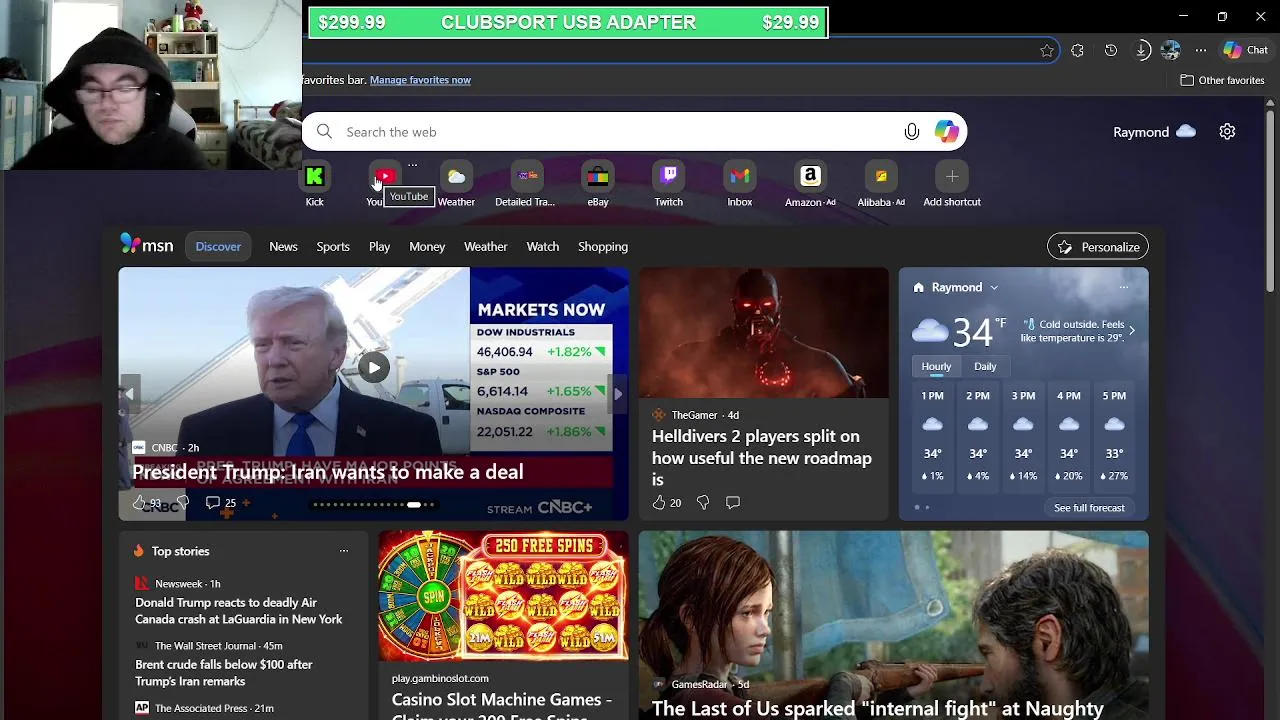Open comments on the Helldivers 2 article
1280x720 pixels.
tap(733, 502)
